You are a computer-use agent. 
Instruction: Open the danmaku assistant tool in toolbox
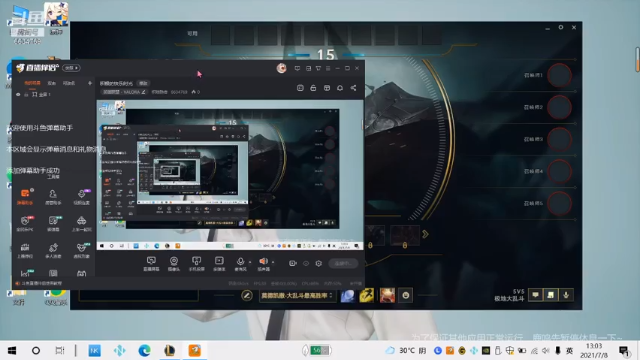point(25,196)
